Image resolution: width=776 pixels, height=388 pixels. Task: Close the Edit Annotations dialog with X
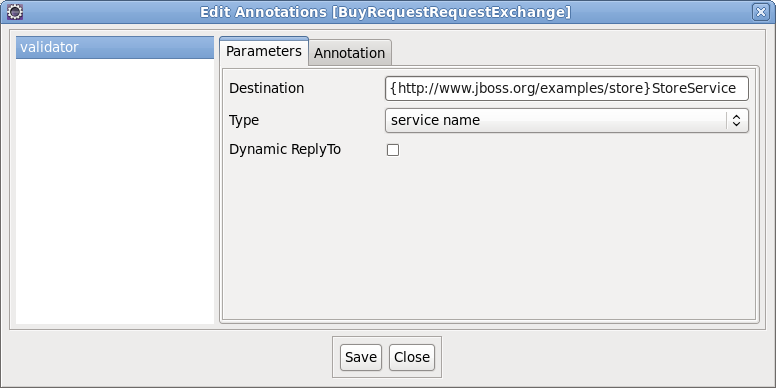pyautogui.click(x=761, y=12)
